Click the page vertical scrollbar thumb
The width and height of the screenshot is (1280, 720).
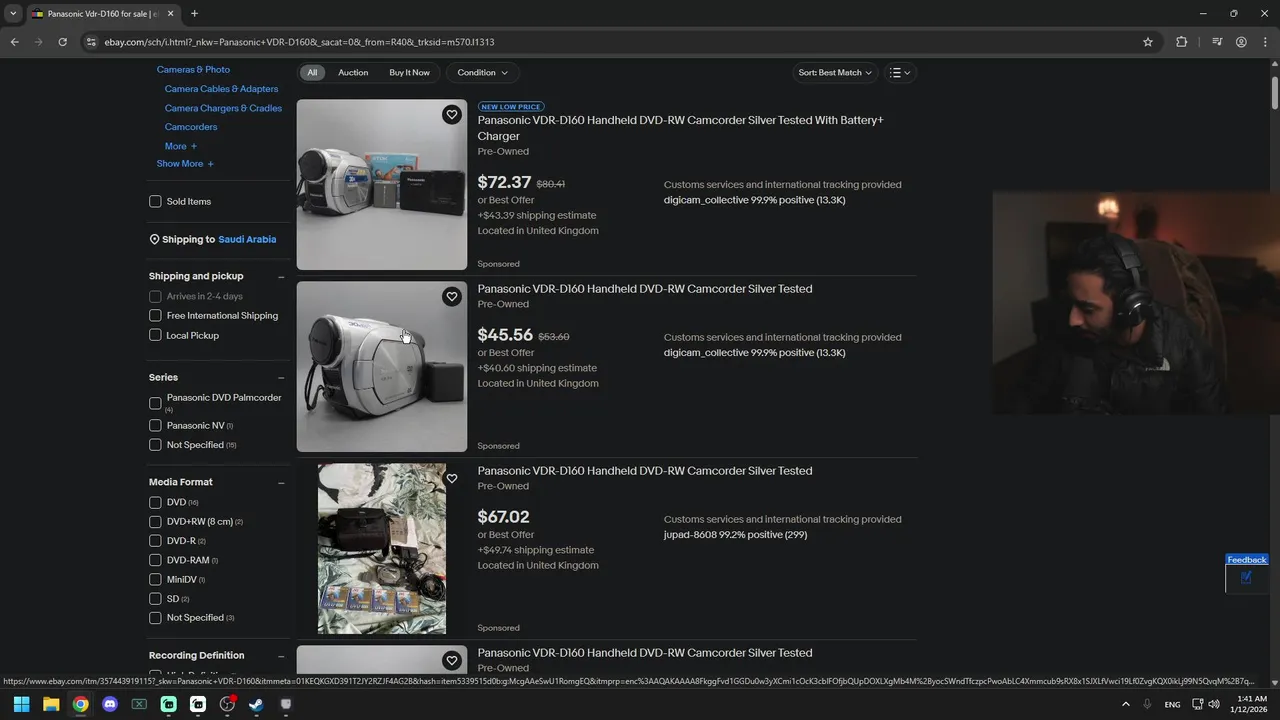point(1275,92)
